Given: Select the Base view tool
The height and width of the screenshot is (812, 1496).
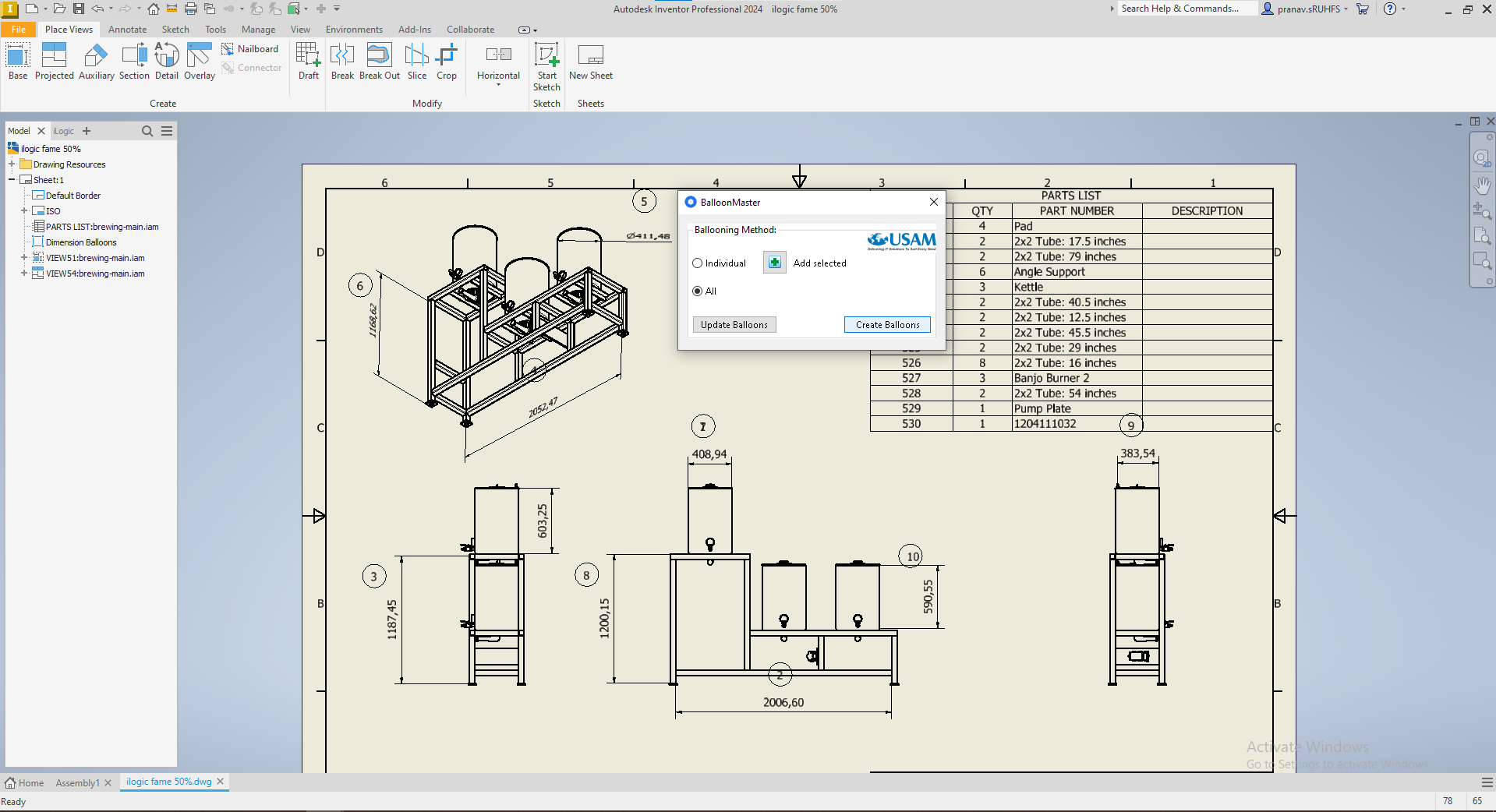Looking at the screenshot, I should 18,61.
